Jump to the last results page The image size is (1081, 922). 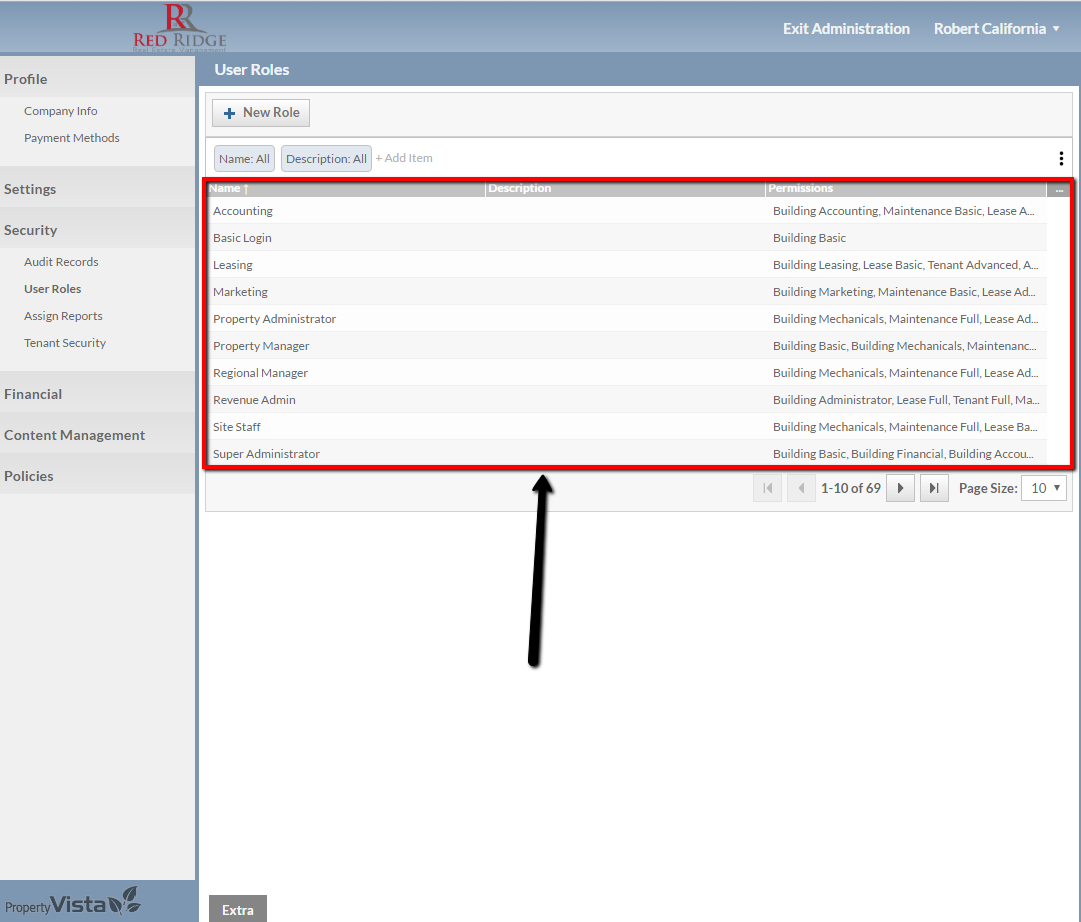click(x=934, y=488)
